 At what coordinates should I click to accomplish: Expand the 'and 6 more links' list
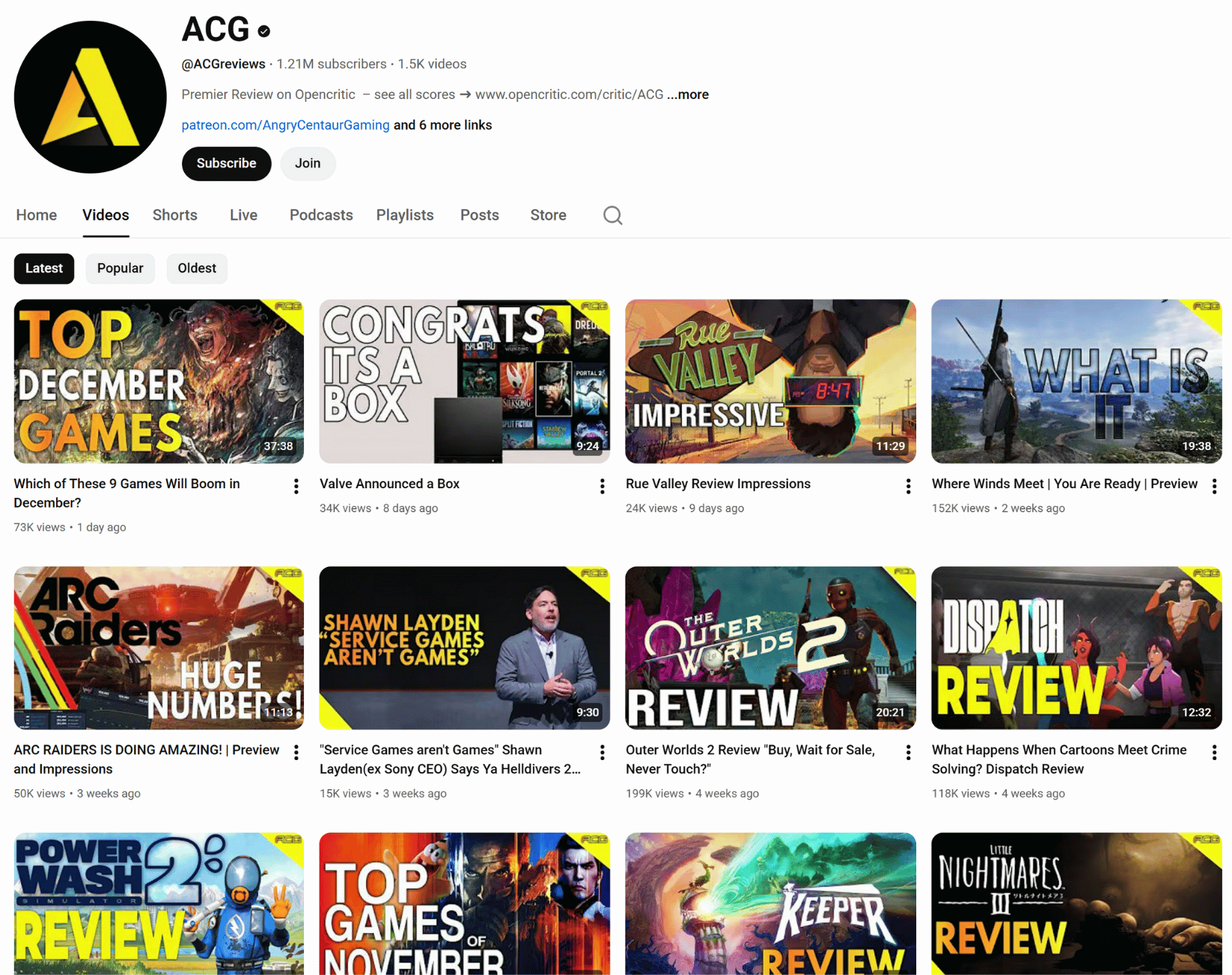pyautogui.click(x=442, y=125)
